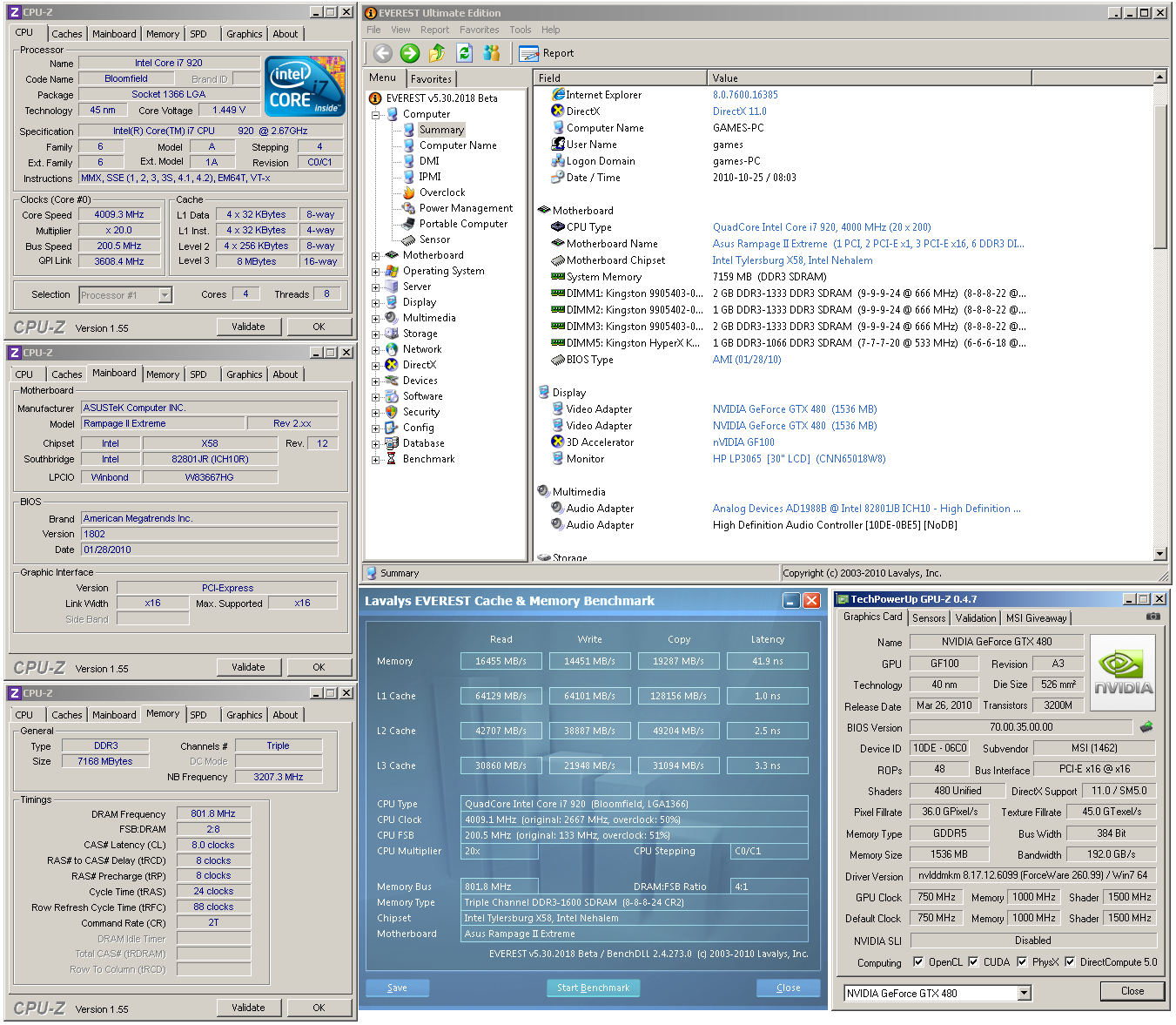1176x1025 pixels.
Task: Click the Monitor icon in Display section
Action: (558, 458)
